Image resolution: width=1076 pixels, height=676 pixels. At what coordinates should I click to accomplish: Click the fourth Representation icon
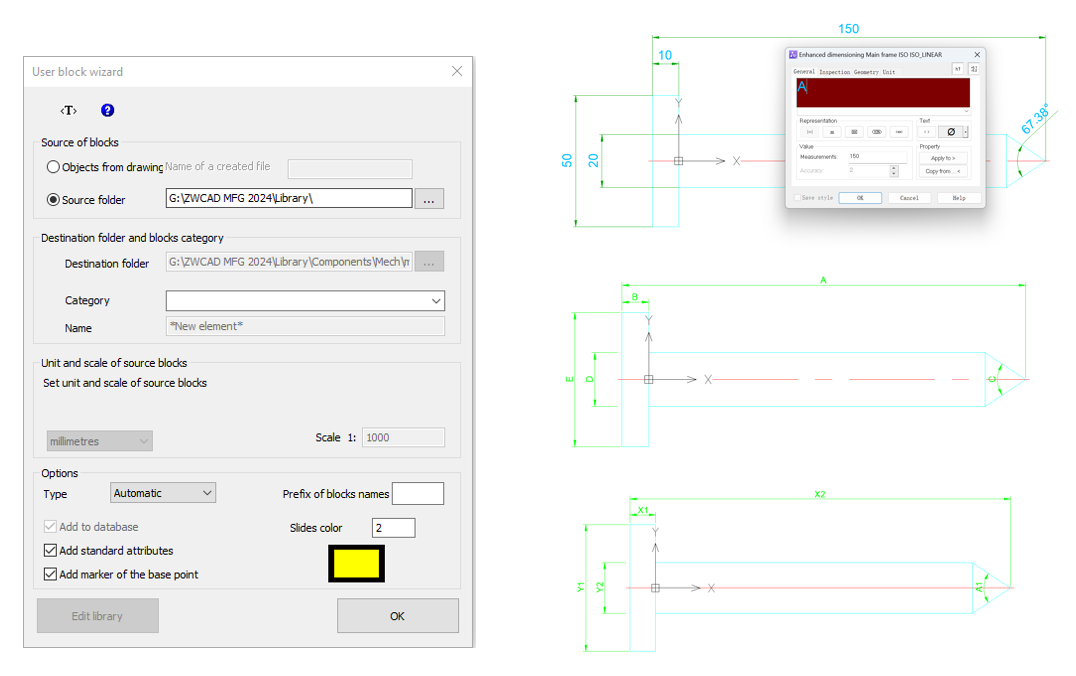(x=876, y=132)
